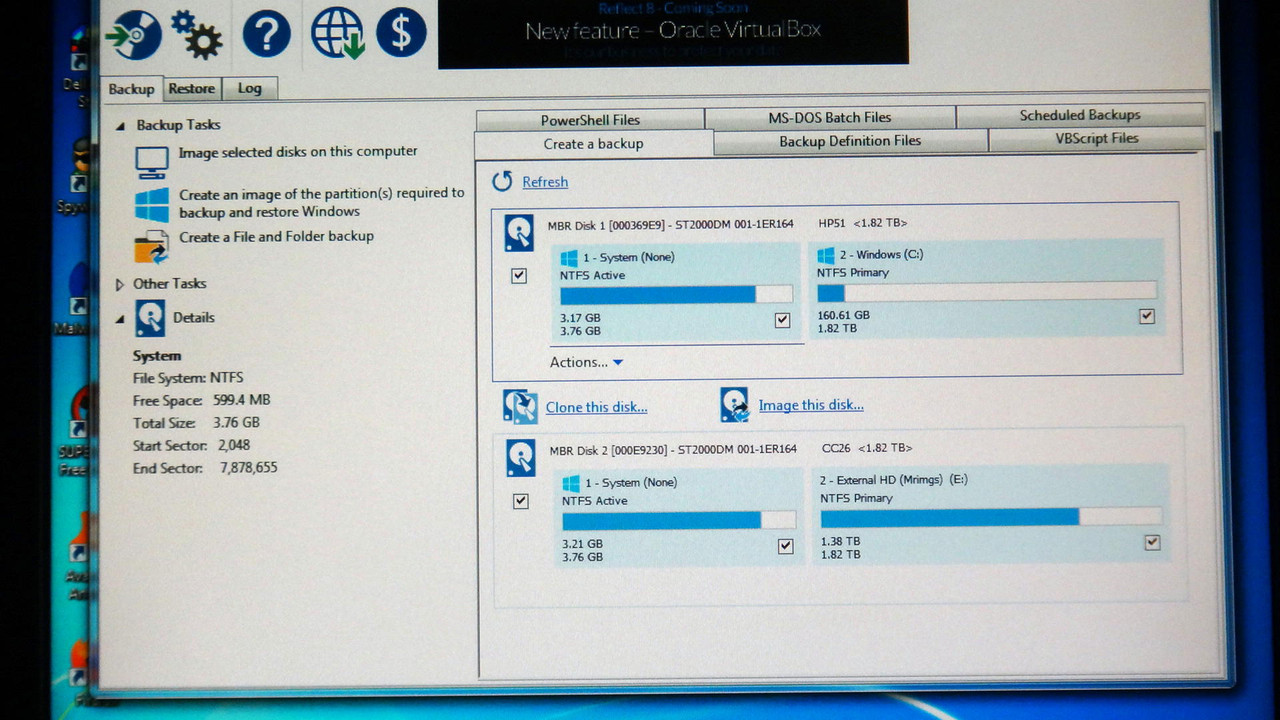Click the Clone this disk icon
This screenshot has height=720, width=1280.
520,407
